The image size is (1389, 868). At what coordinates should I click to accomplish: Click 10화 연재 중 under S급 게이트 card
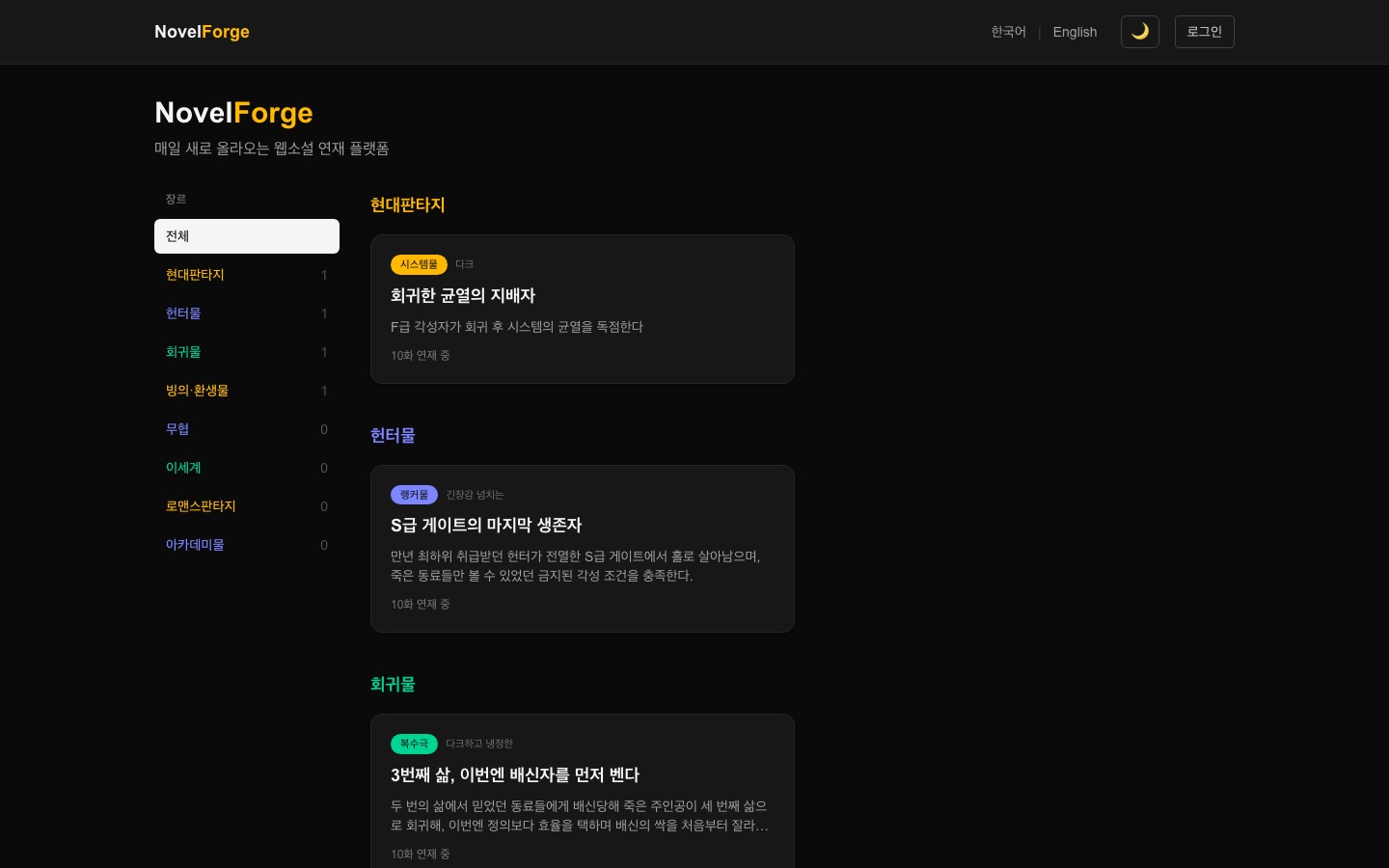pos(420,605)
